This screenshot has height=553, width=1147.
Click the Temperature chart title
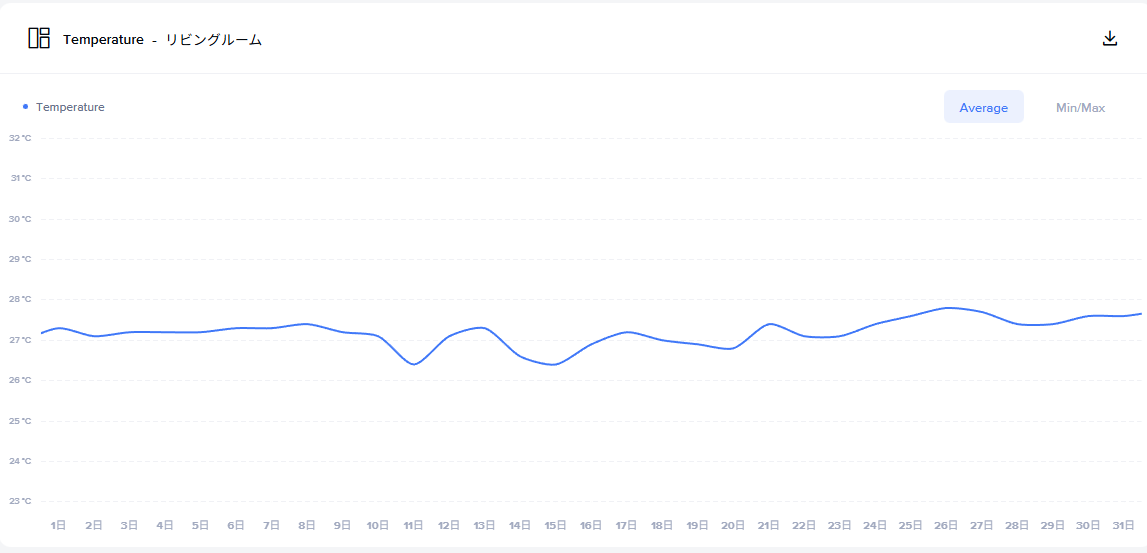103,40
